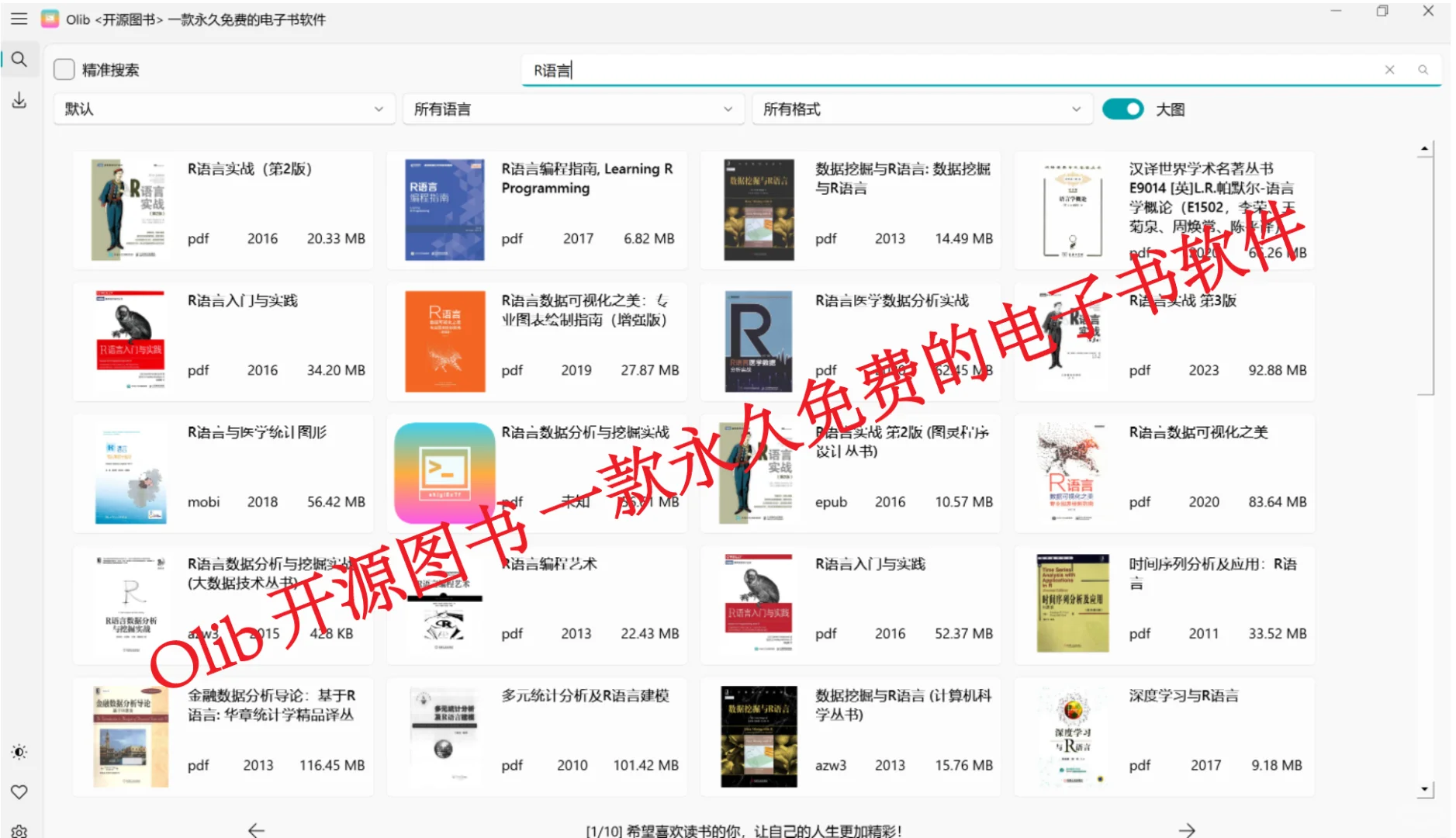Open cover of 时间序列分析及应用：R语言
This screenshot has height=838, width=1456.
click(1073, 604)
